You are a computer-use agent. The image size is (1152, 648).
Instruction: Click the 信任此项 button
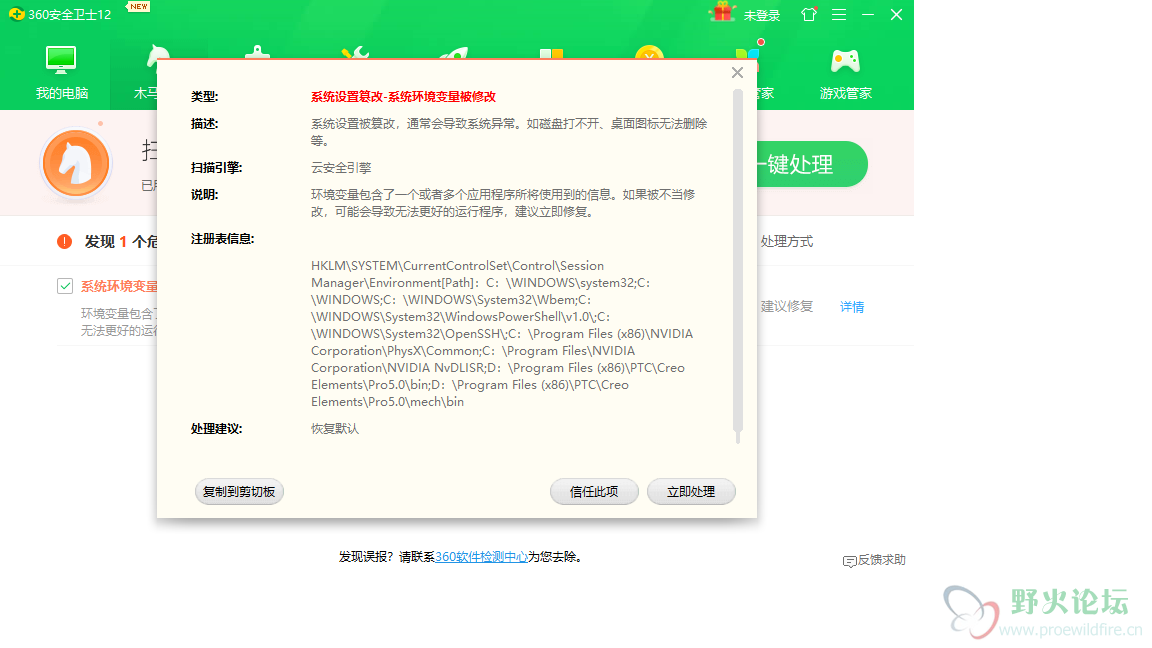[594, 492]
